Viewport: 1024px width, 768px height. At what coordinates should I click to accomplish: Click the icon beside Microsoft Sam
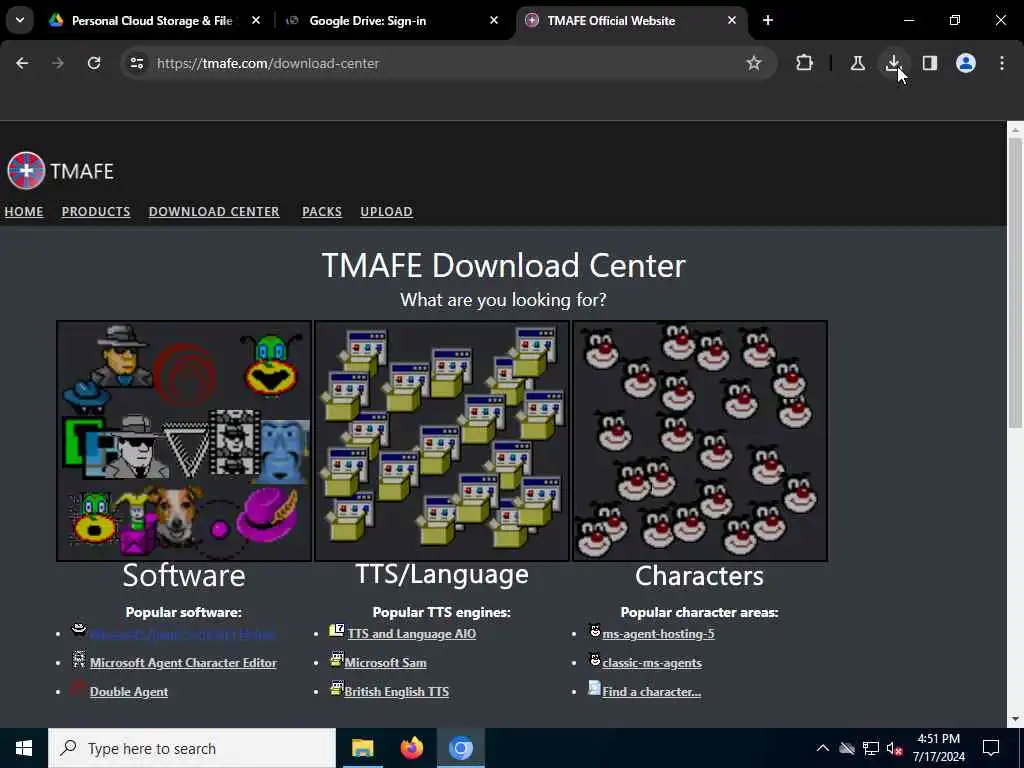click(337, 659)
